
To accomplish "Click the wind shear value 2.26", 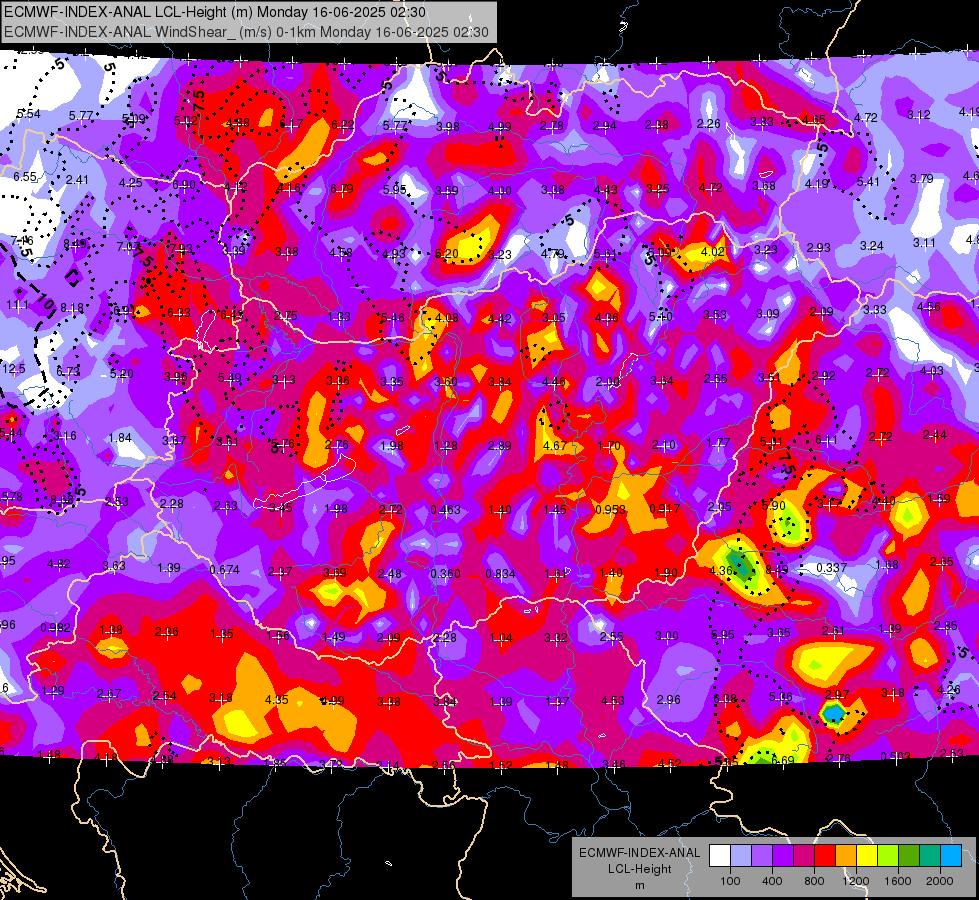I will click(709, 124).
